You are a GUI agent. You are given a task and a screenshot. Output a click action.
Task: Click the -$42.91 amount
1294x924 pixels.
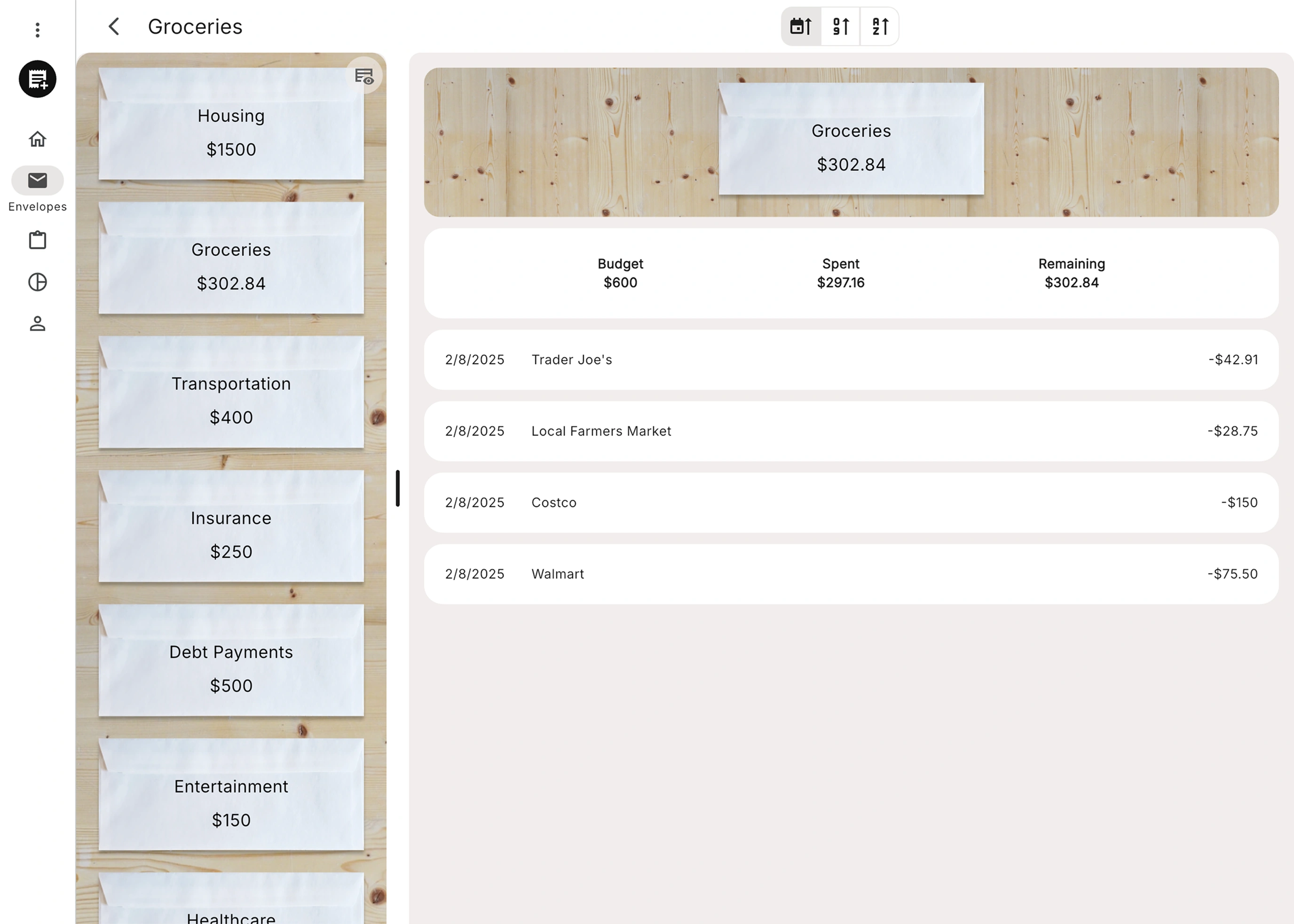pos(1233,360)
